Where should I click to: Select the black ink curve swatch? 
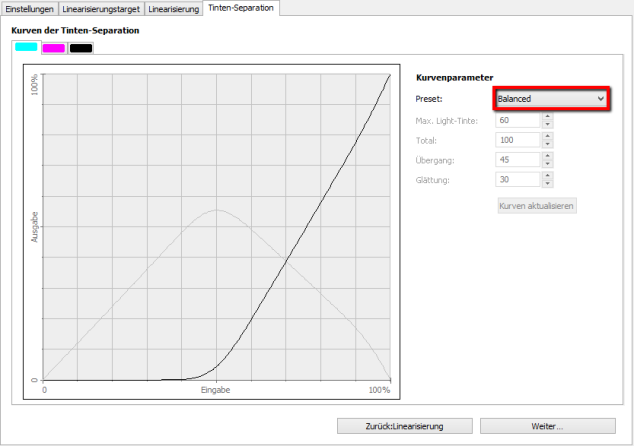[81, 47]
